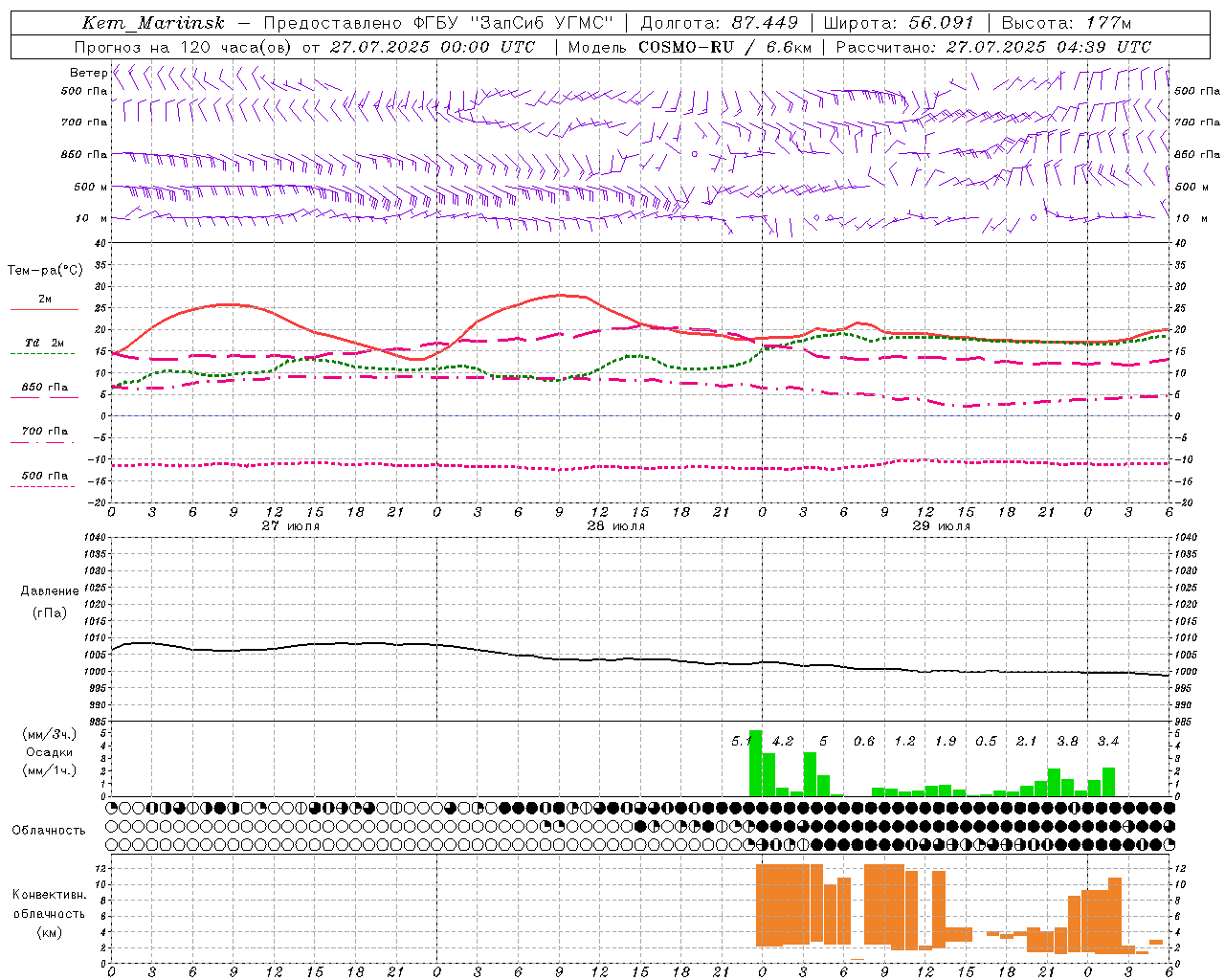The image size is (1225, 980).
Task: Click the (мм/1ч.) precipitation unit label
Action: pyautogui.click(x=49, y=770)
